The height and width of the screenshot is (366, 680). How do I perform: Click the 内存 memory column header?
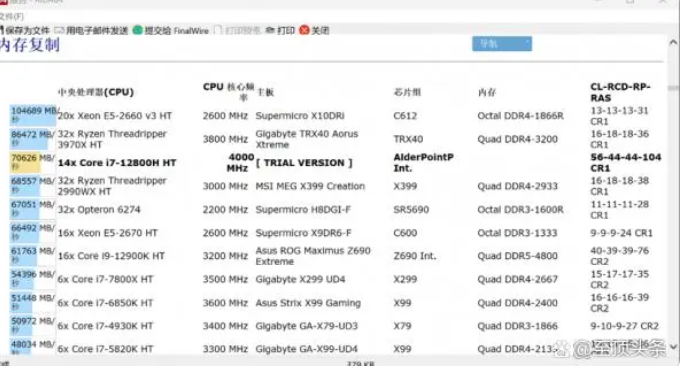pyautogui.click(x=486, y=92)
